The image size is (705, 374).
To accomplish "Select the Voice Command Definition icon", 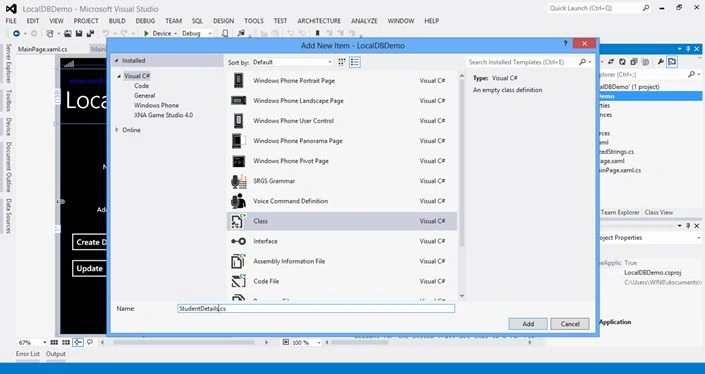I will (x=238, y=201).
